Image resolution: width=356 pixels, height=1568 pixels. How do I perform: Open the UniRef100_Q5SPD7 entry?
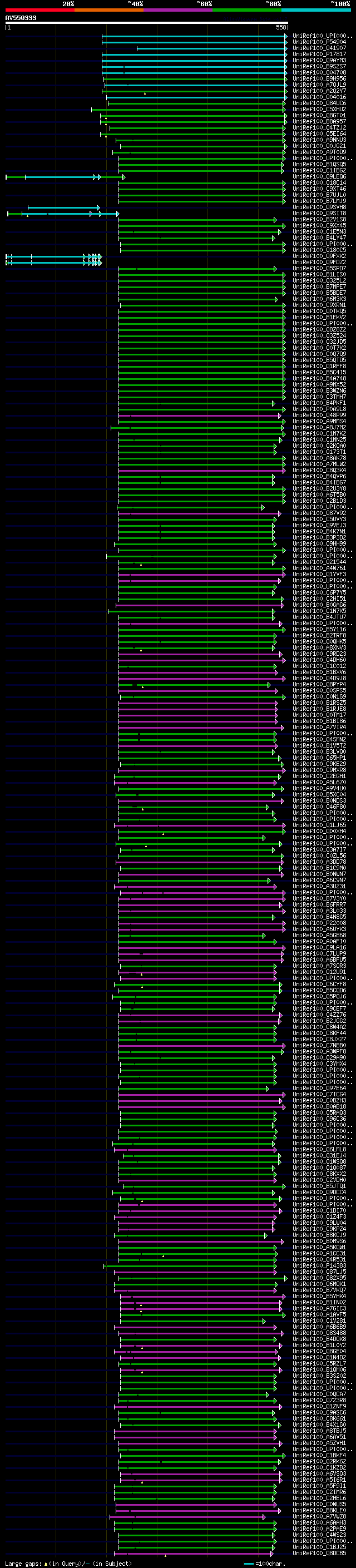tap(319, 269)
